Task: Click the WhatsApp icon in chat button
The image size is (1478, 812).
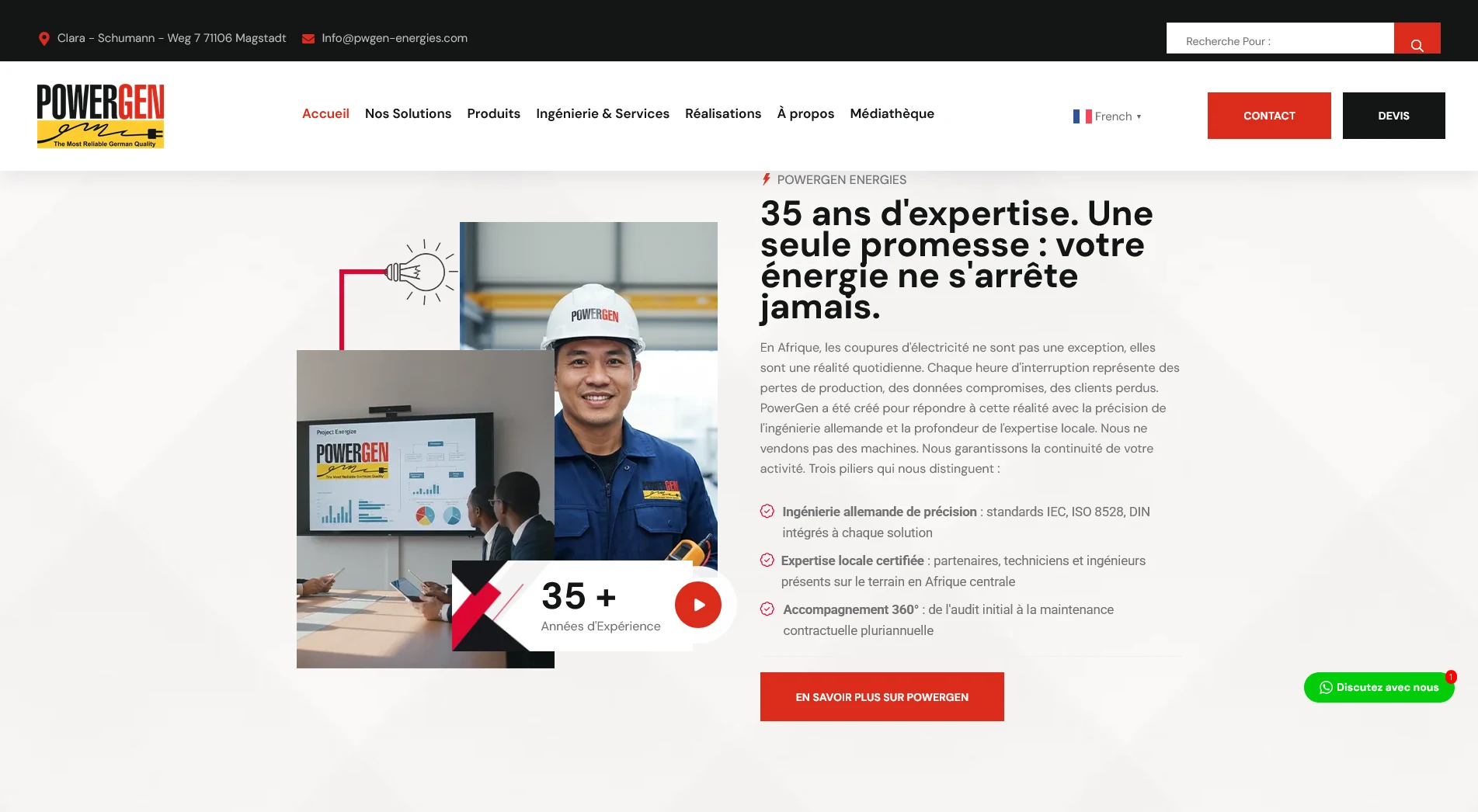Action: (x=1326, y=688)
